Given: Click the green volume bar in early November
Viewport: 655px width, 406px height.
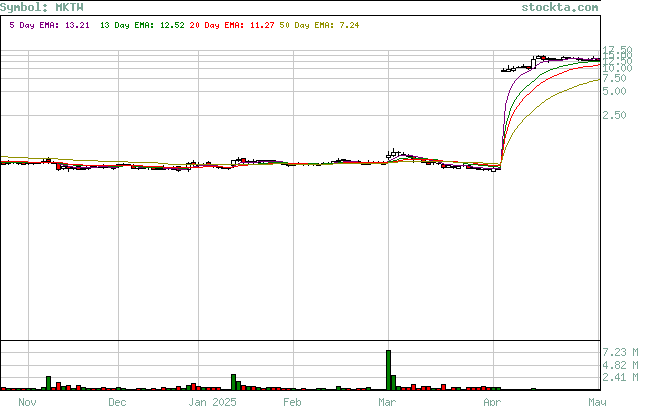Looking at the screenshot, I should (x=48, y=383).
